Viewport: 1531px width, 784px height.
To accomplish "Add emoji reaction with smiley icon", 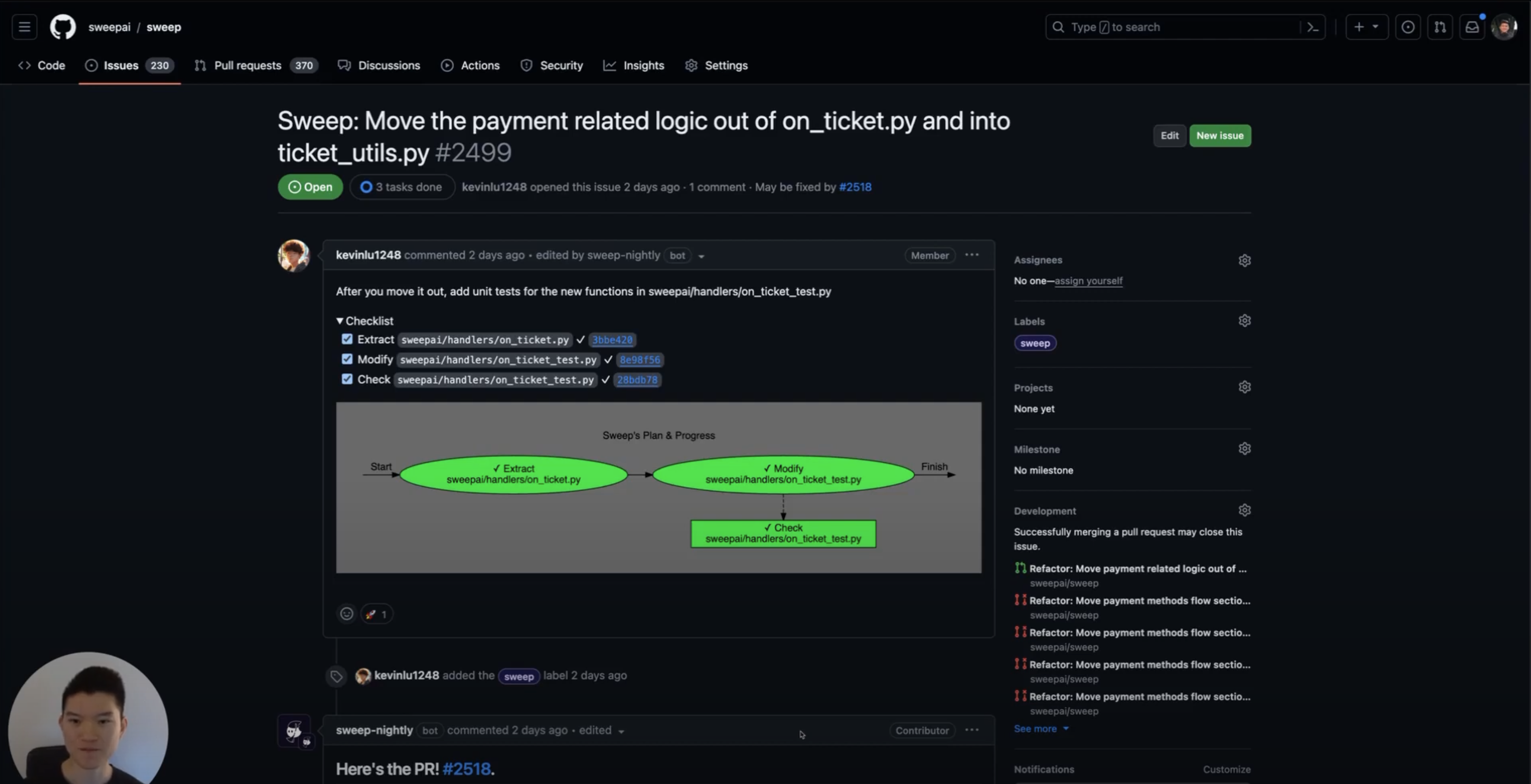I will pyautogui.click(x=346, y=614).
